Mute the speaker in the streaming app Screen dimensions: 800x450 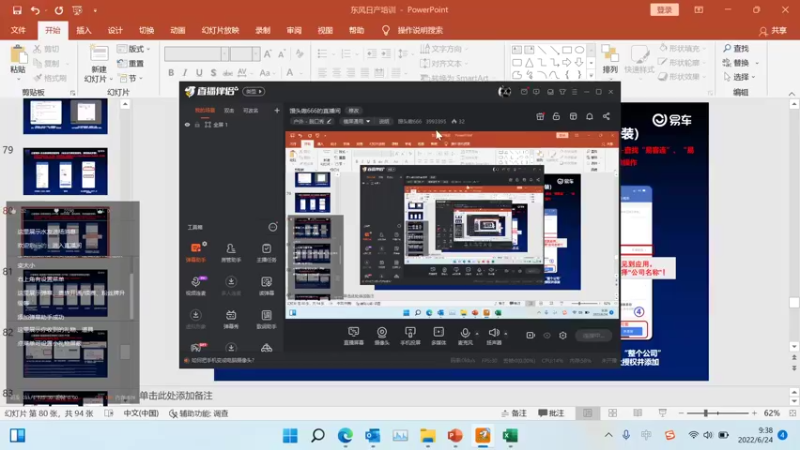(x=493, y=336)
